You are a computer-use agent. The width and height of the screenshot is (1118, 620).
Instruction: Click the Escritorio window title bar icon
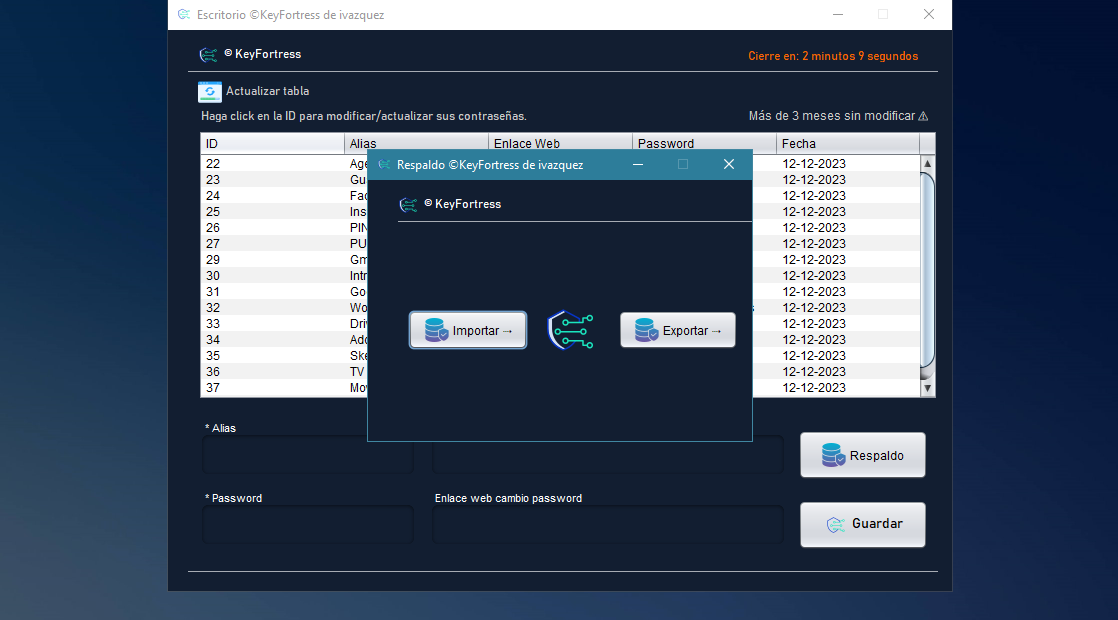[x=184, y=15]
